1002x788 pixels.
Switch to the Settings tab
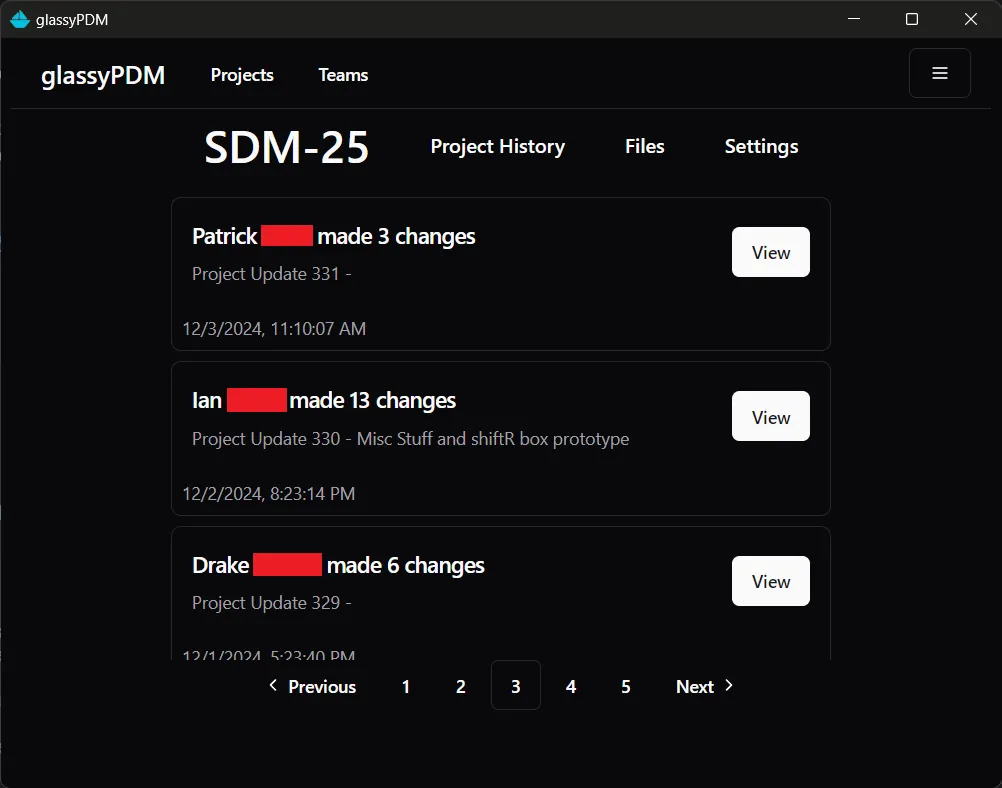(760, 147)
